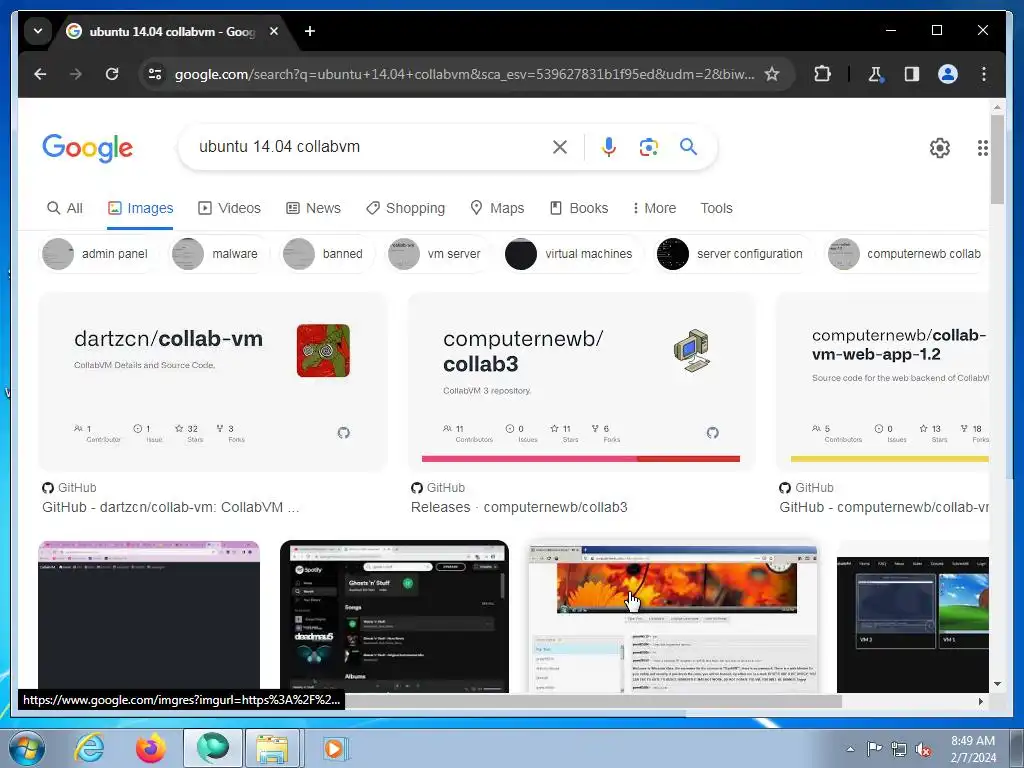The image size is (1024, 768).
Task: Expand the More search options
Action: pos(654,208)
